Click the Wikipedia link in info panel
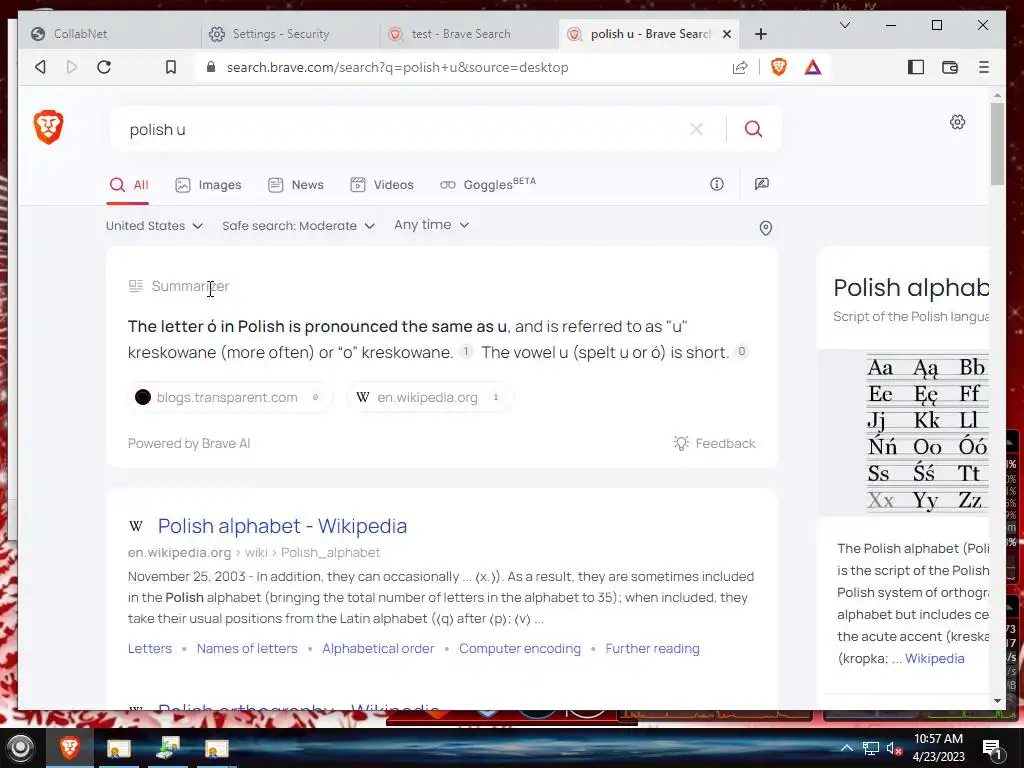 [x=935, y=658]
